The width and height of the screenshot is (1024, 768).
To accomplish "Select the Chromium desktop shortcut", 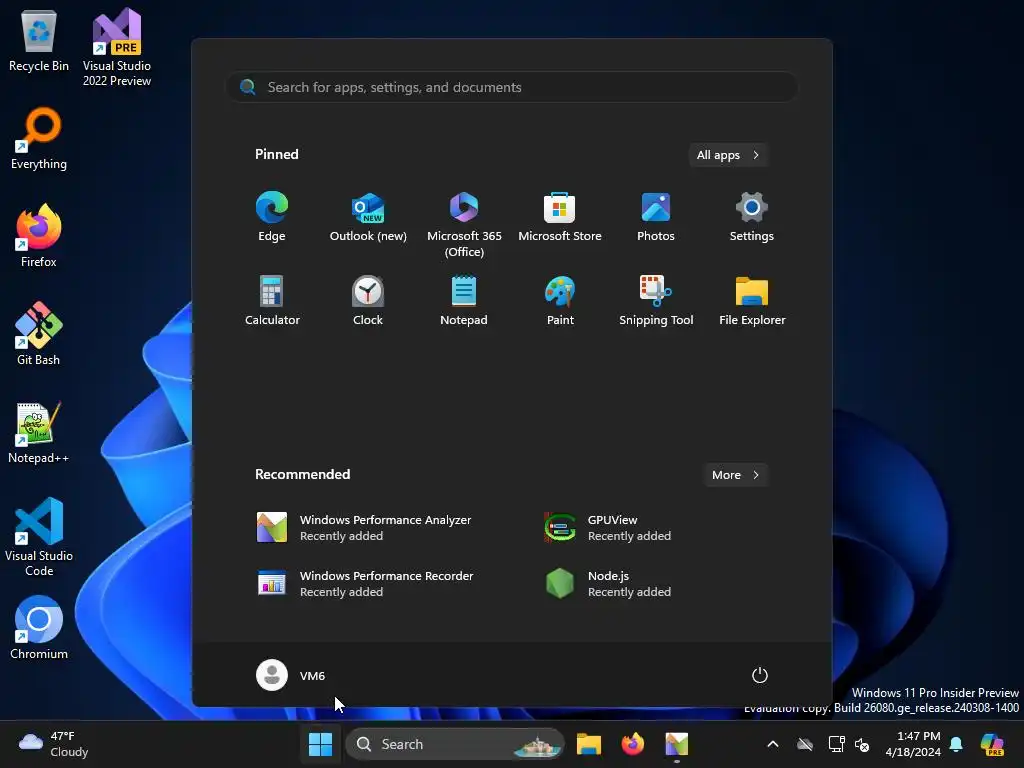I will (x=39, y=628).
